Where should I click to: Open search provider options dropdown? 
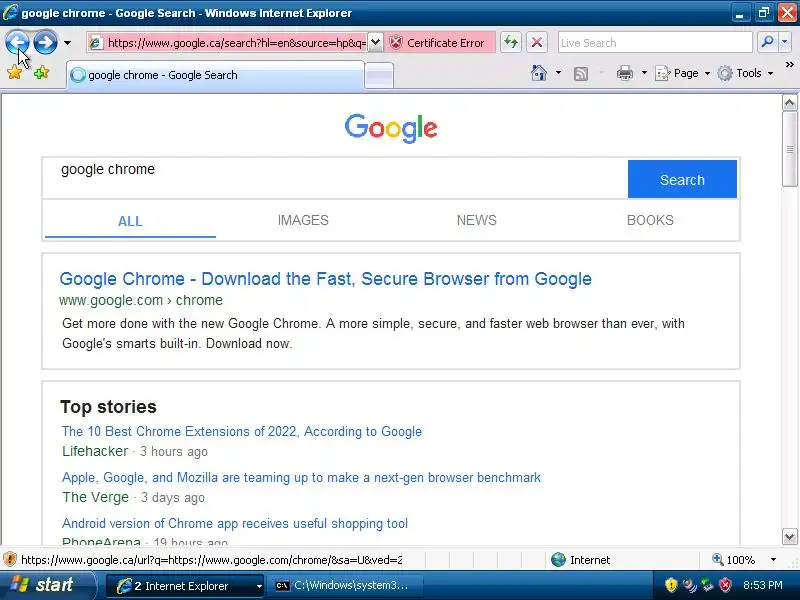point(784,42)
